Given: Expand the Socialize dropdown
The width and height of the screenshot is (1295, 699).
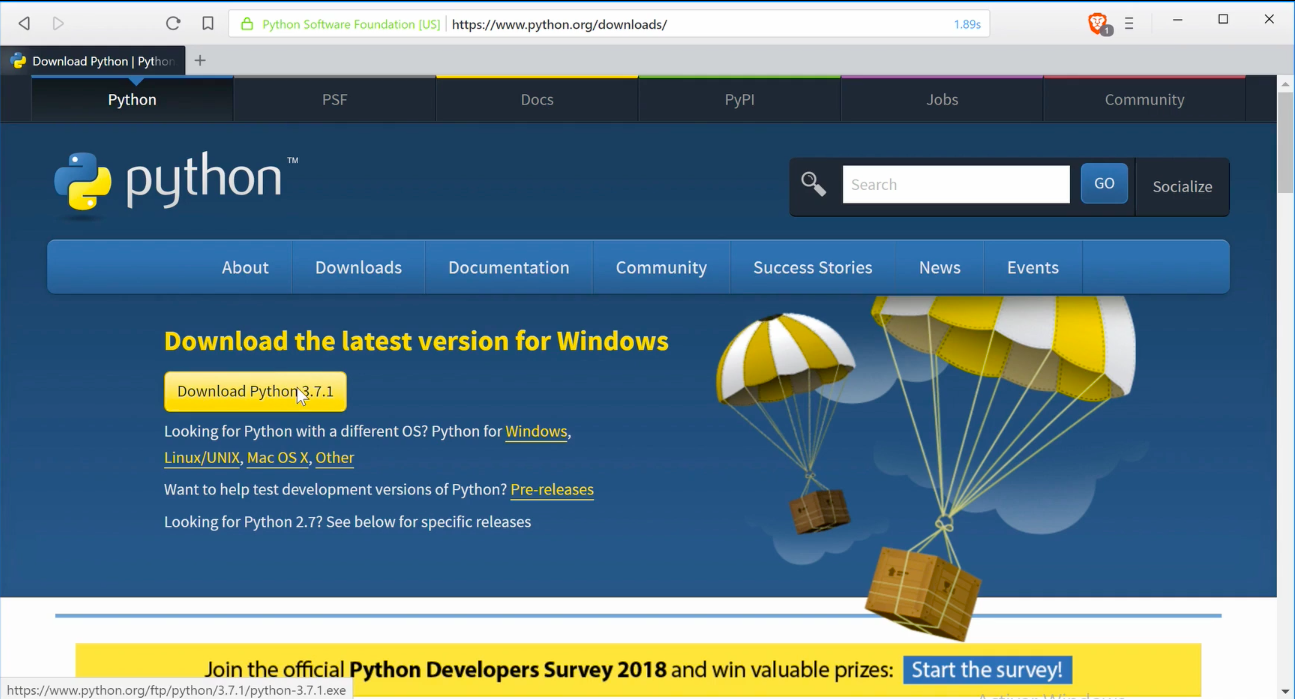Looking at the screenshot, I should point(1182,186).
